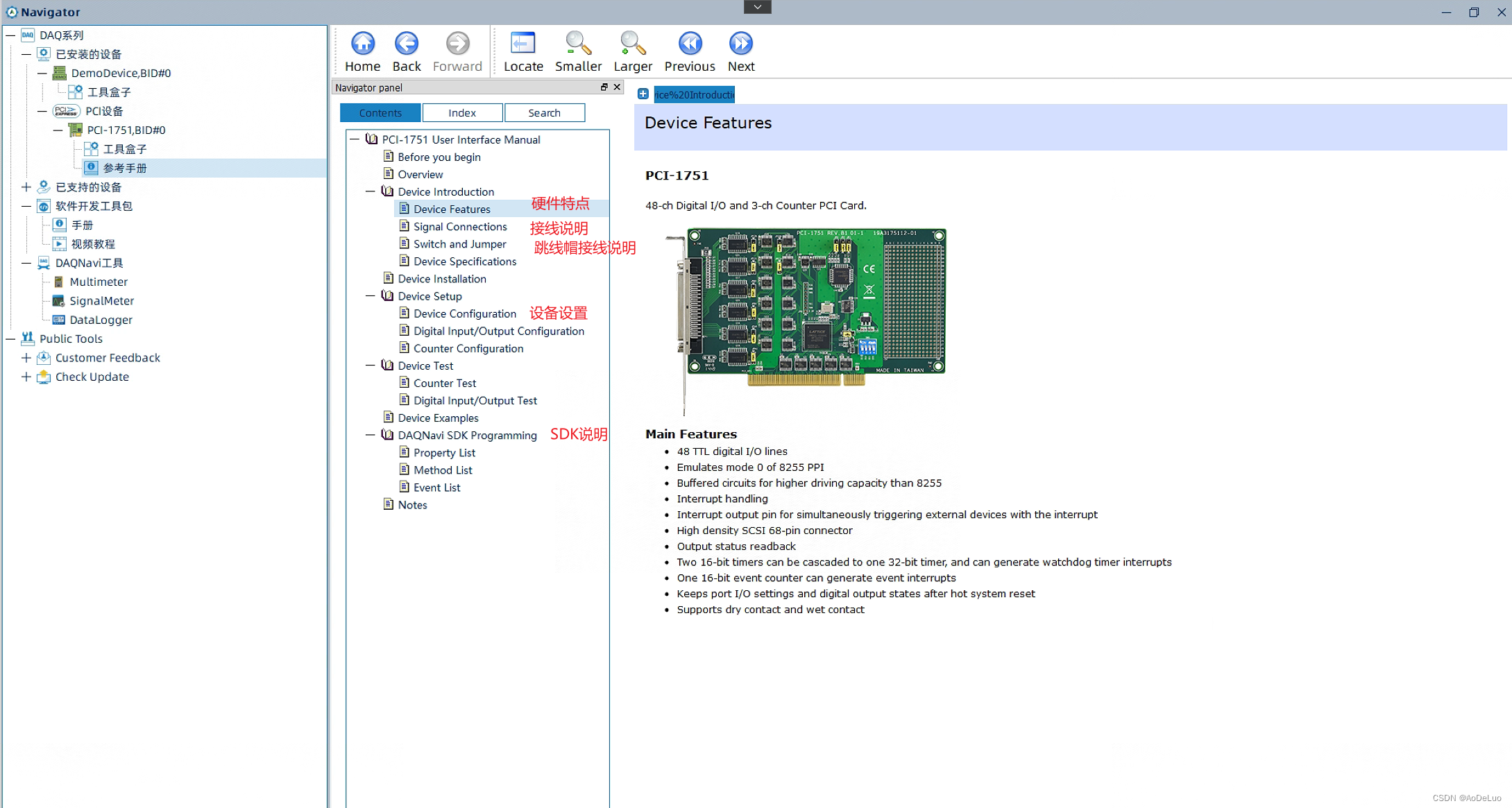This screenshot has height=808, width=1512.
Task: Switch to the Index tab
Action: pos(462,112)
